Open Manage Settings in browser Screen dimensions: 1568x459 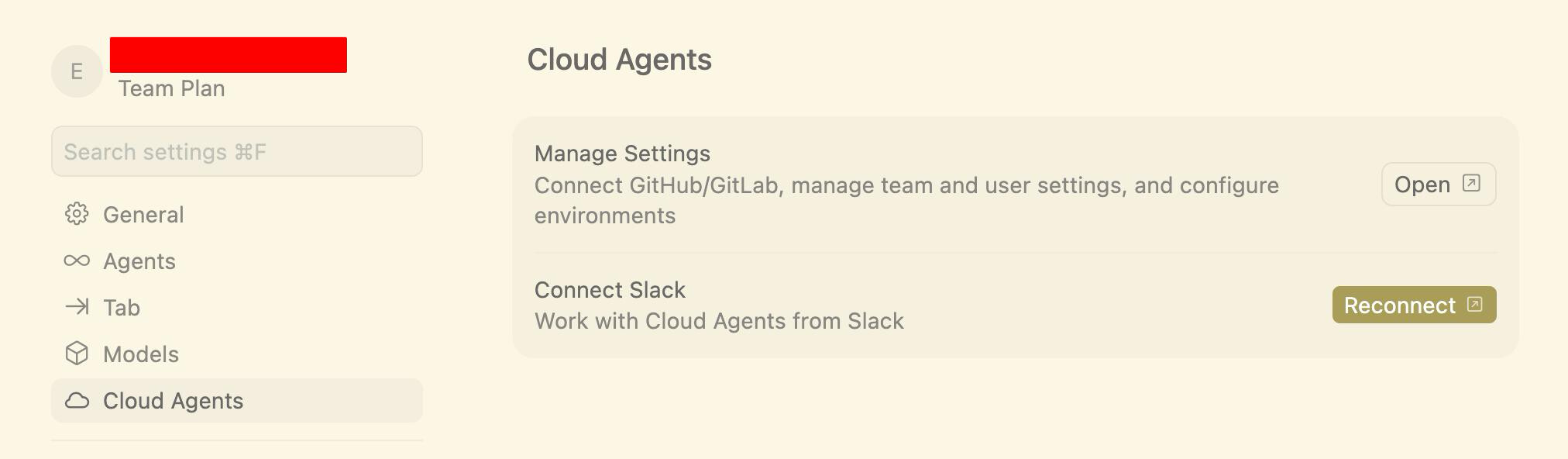(1439, 184)
